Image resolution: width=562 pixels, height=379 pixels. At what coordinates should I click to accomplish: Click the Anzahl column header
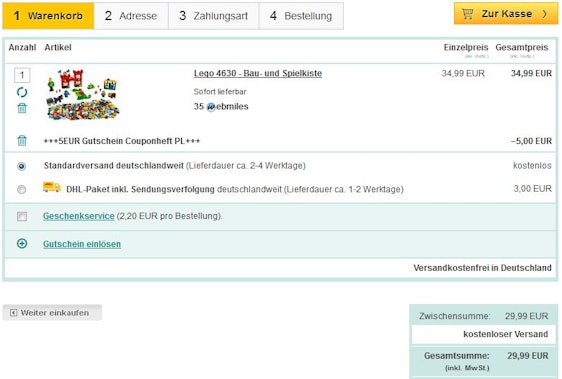(x=22, y=47)
